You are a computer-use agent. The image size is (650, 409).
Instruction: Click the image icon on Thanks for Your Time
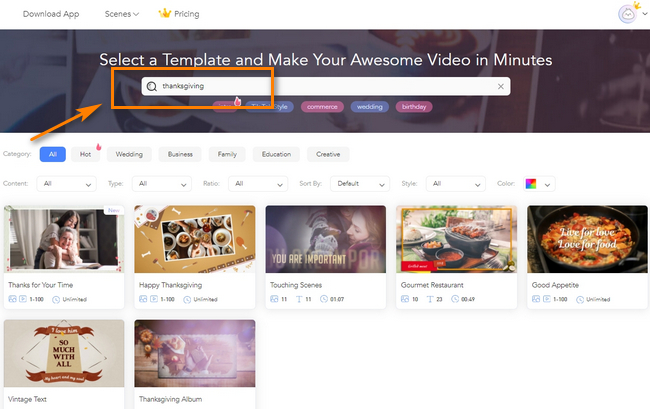(x=12, y=299)
